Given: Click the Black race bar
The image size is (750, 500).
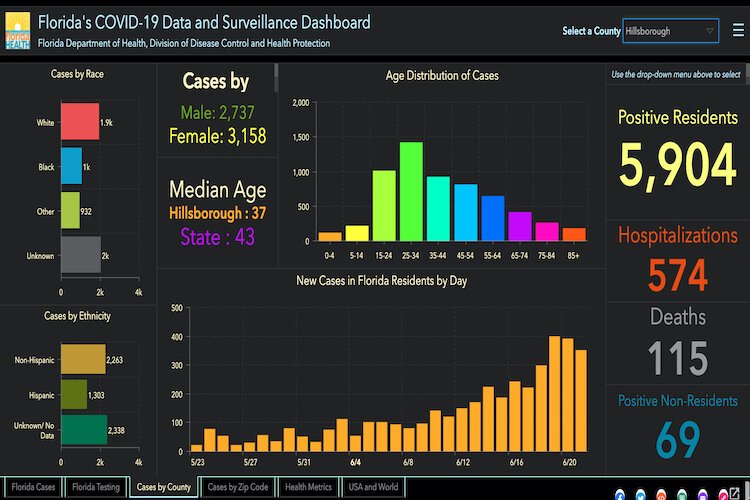Looking at the screenshot, I should [x=71, y=166].
